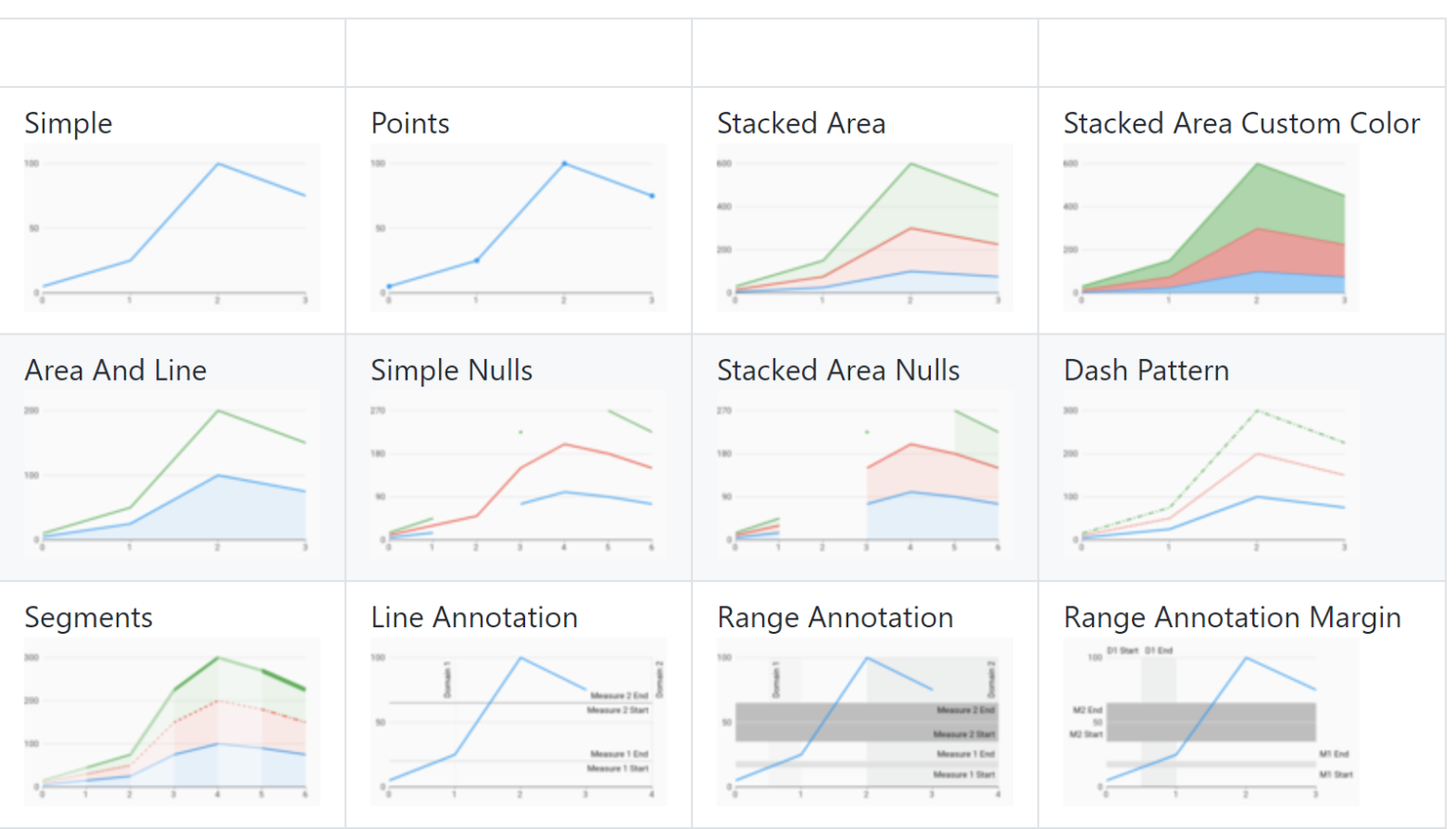The width and height of the screenshot is (1456, 829).
Task: Open the Dash Pattern chart thumbnail
Action: tap(1211, 475)
